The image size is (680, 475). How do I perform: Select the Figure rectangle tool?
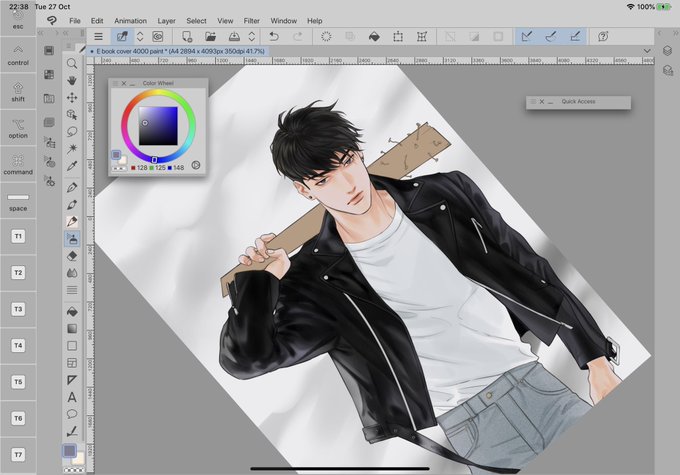click(x=72, y=345)
